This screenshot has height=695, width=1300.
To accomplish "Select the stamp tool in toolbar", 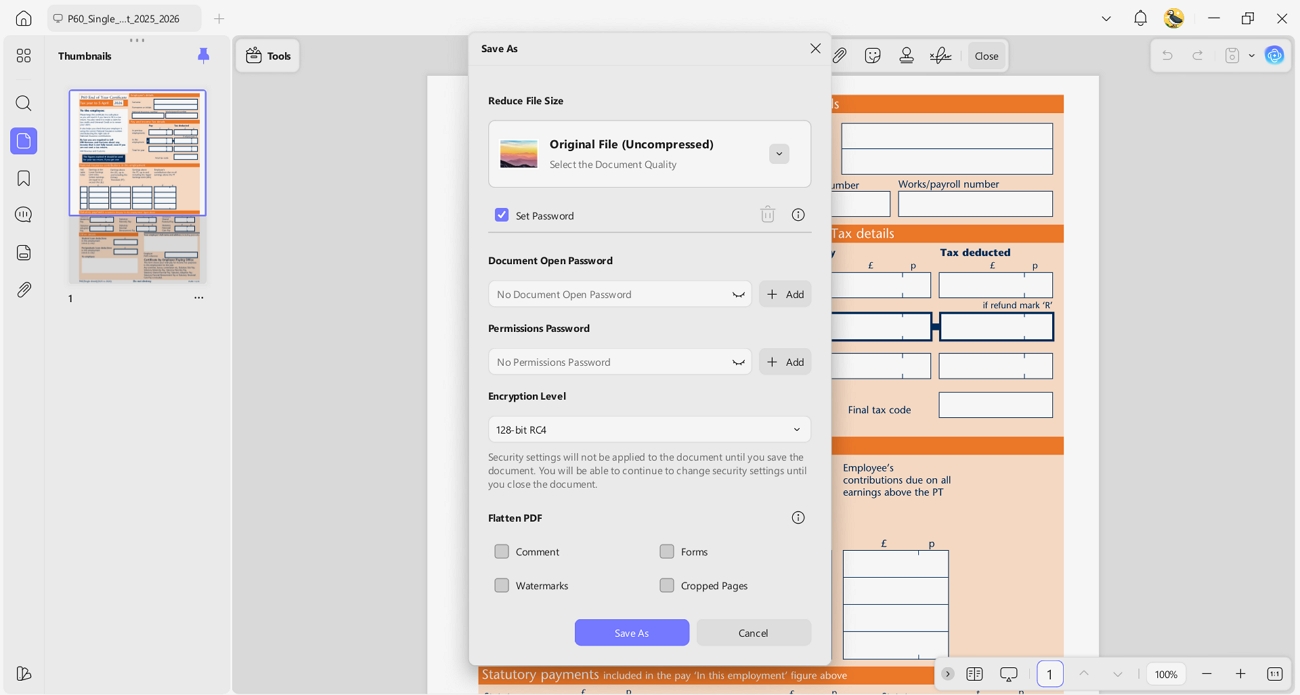I will point(907,56).
